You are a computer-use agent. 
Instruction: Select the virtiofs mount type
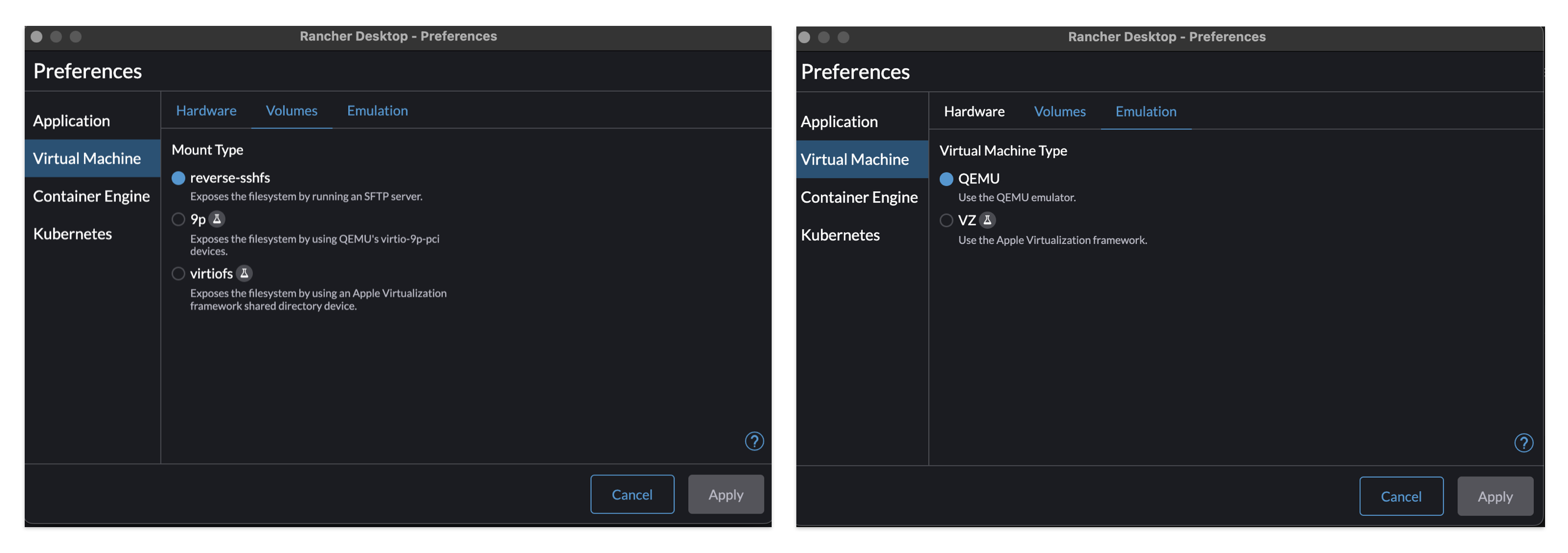(178, 274)
